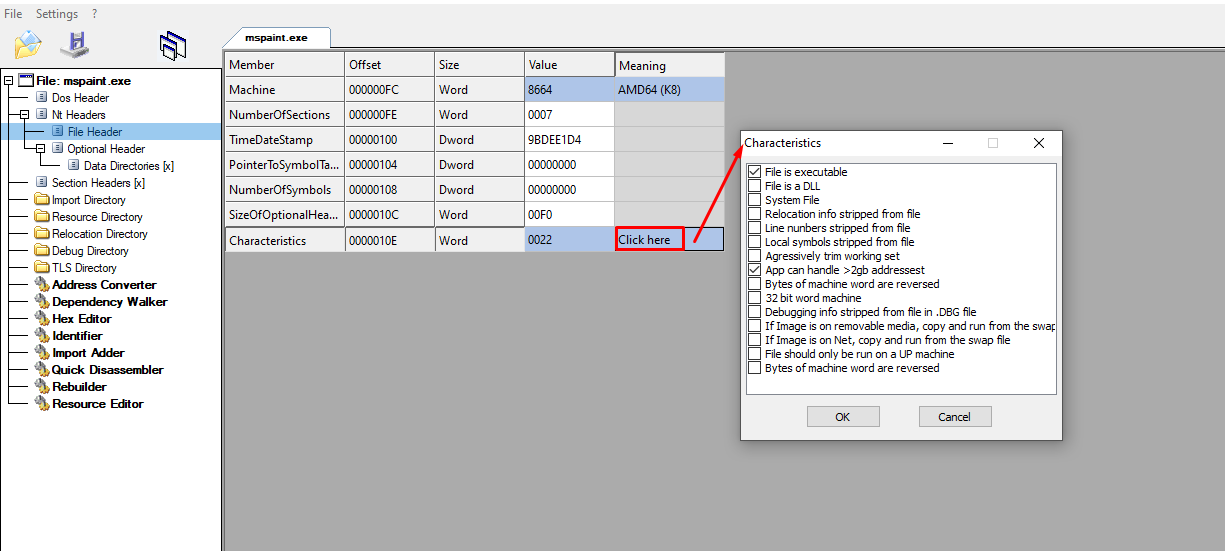Open the Debug Directory folder icon

[42, 251]
